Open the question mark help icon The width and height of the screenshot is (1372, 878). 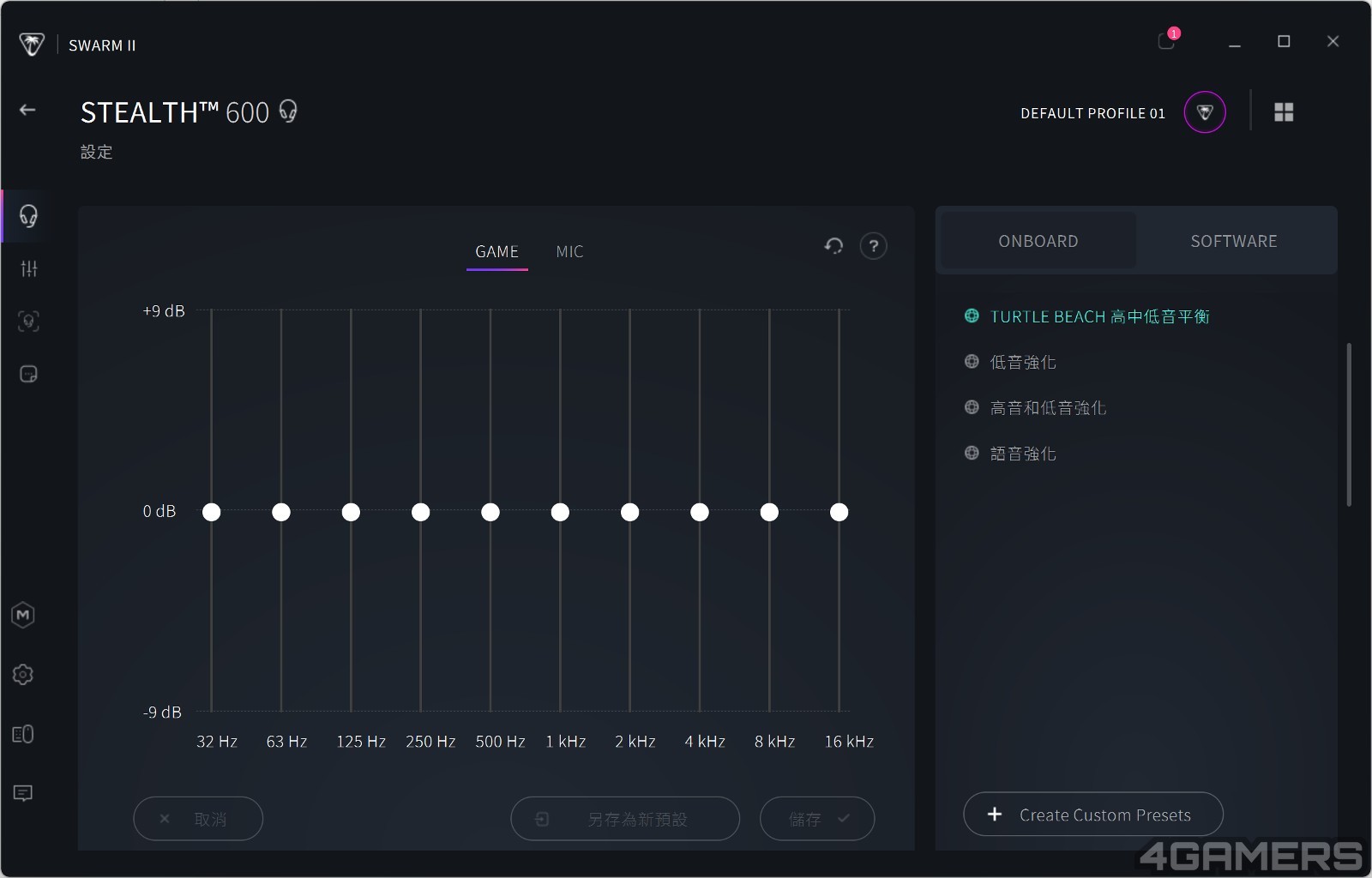click(x=873, y=246)
